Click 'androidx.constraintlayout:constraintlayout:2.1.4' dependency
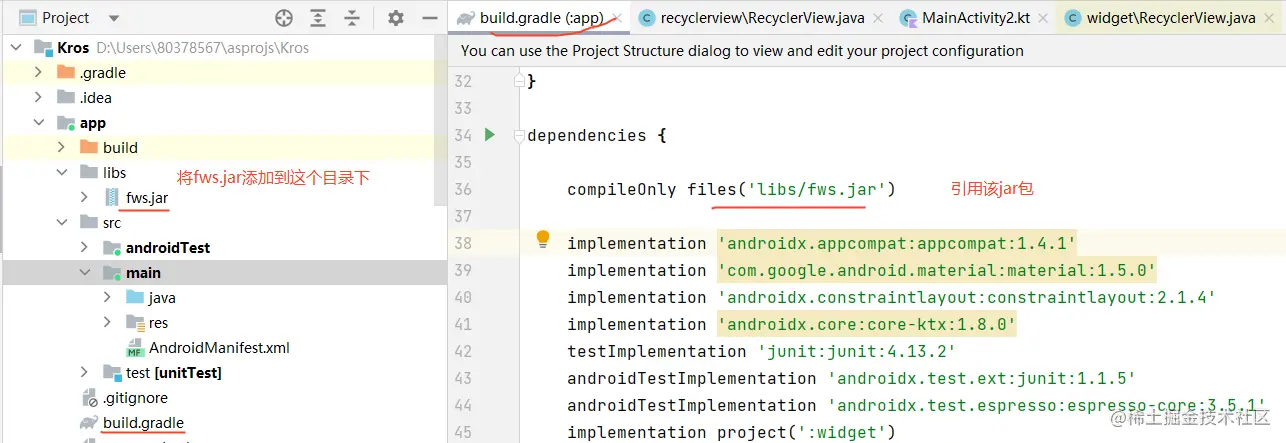The image size is (1286, 443). click(x=967, y=297)
